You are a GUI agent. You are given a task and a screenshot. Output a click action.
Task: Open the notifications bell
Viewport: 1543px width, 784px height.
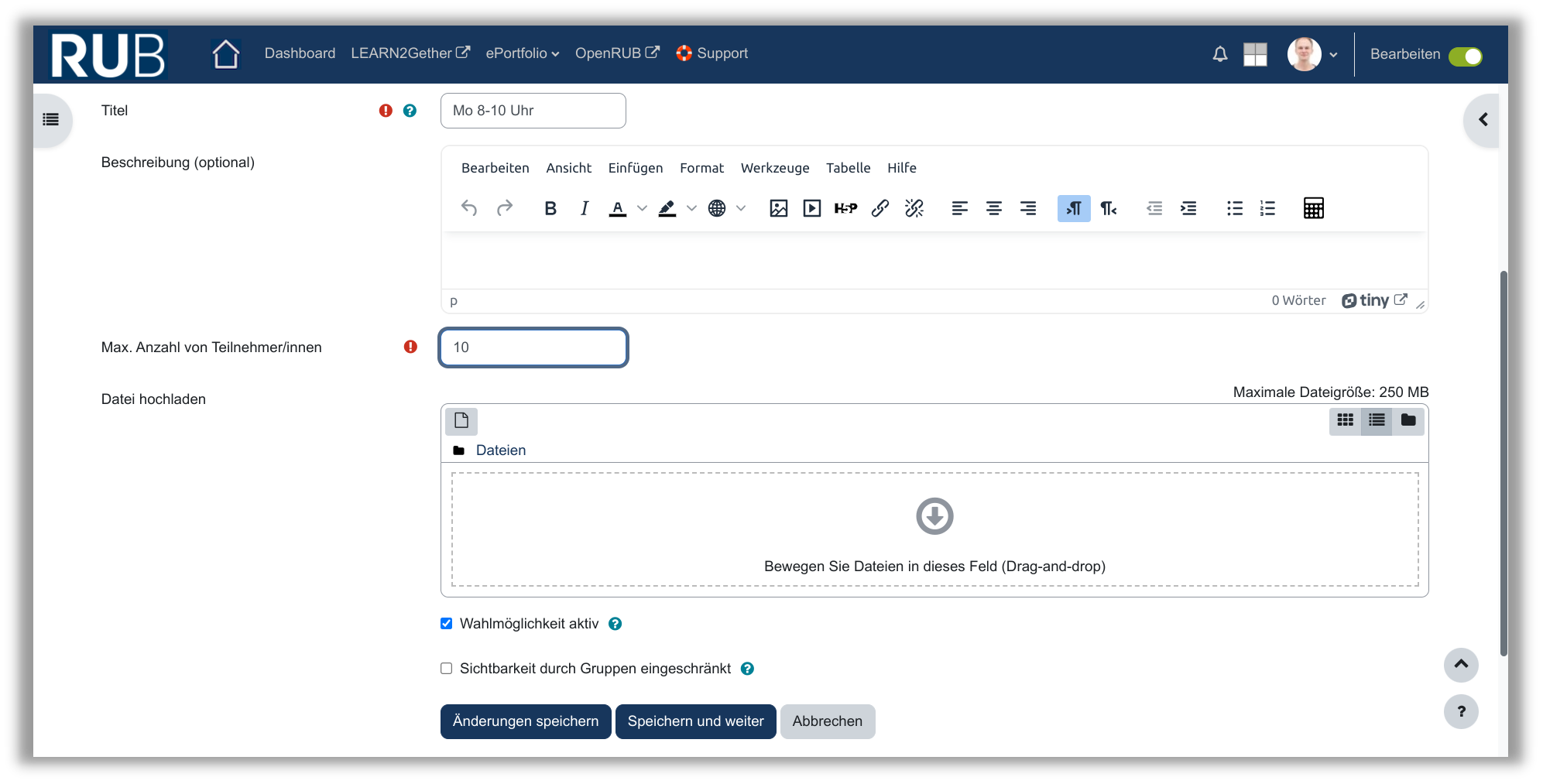click(x=1219, y=54)
